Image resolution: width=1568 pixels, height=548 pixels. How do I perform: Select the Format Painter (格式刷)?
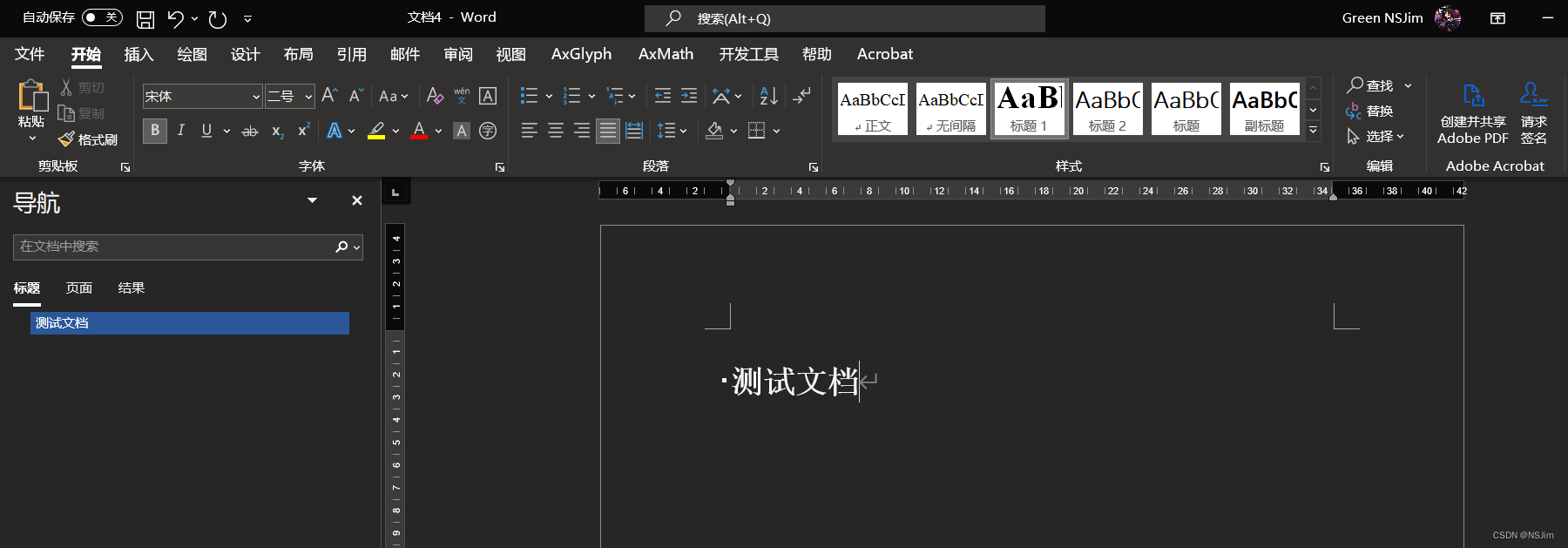click(x=88, y=139)
